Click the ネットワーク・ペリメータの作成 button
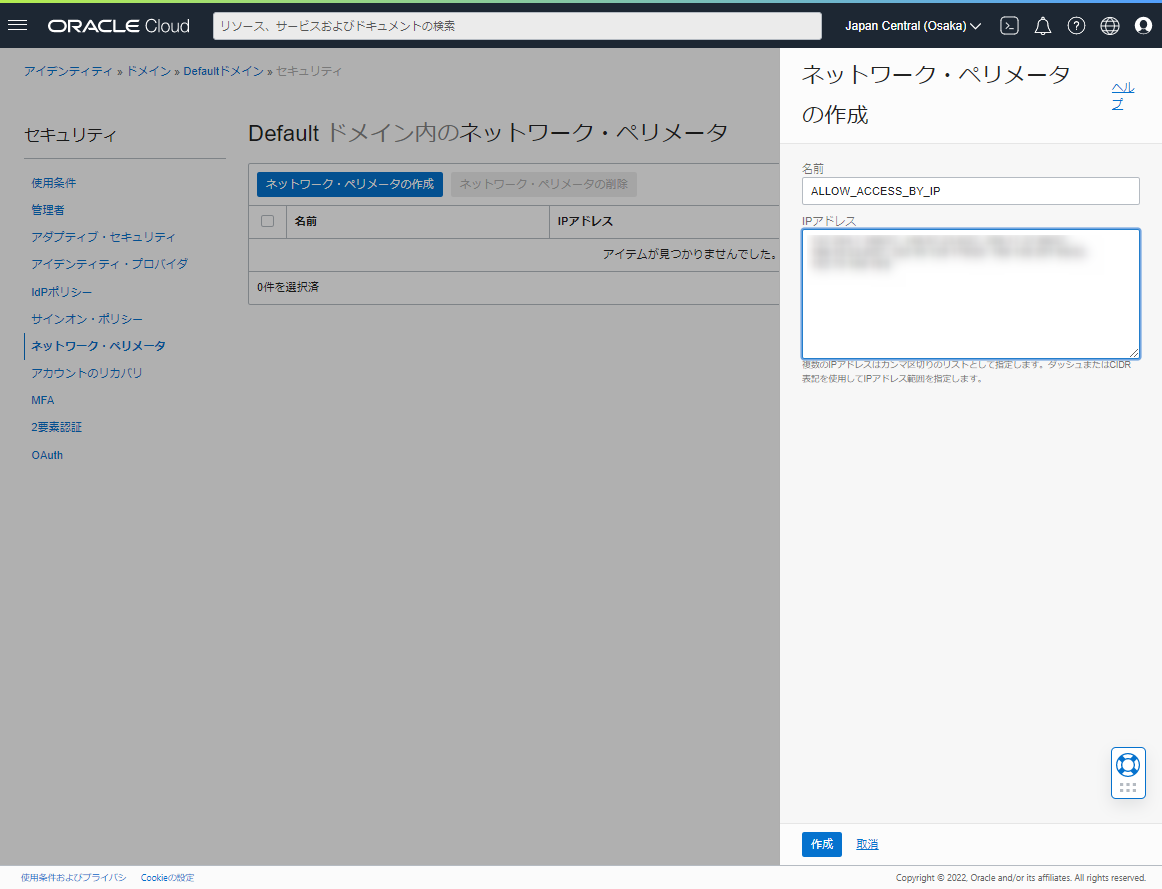Image resolution: width=1162 pixels, height=889 pixels. point(350,184)
